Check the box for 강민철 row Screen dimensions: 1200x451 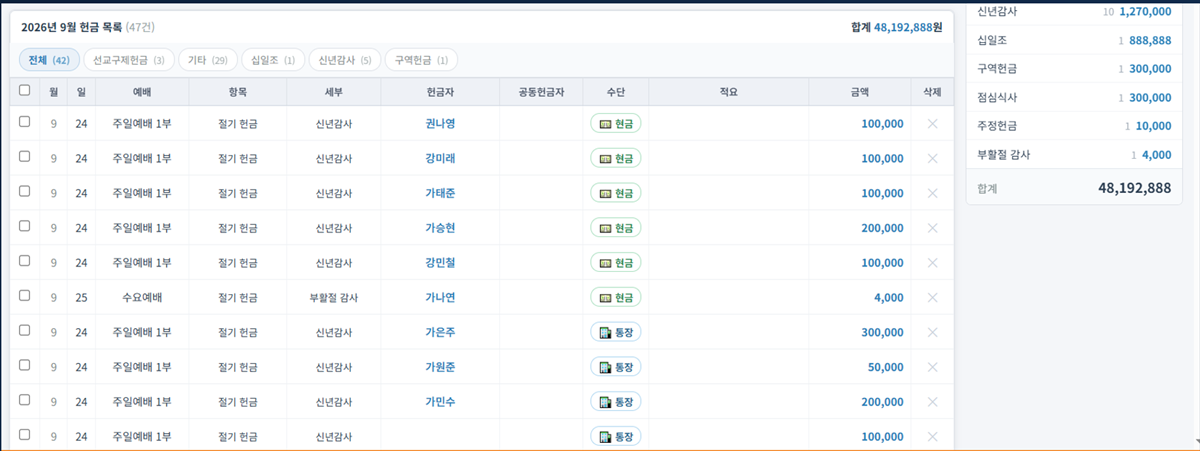click(x=25, y=261)
